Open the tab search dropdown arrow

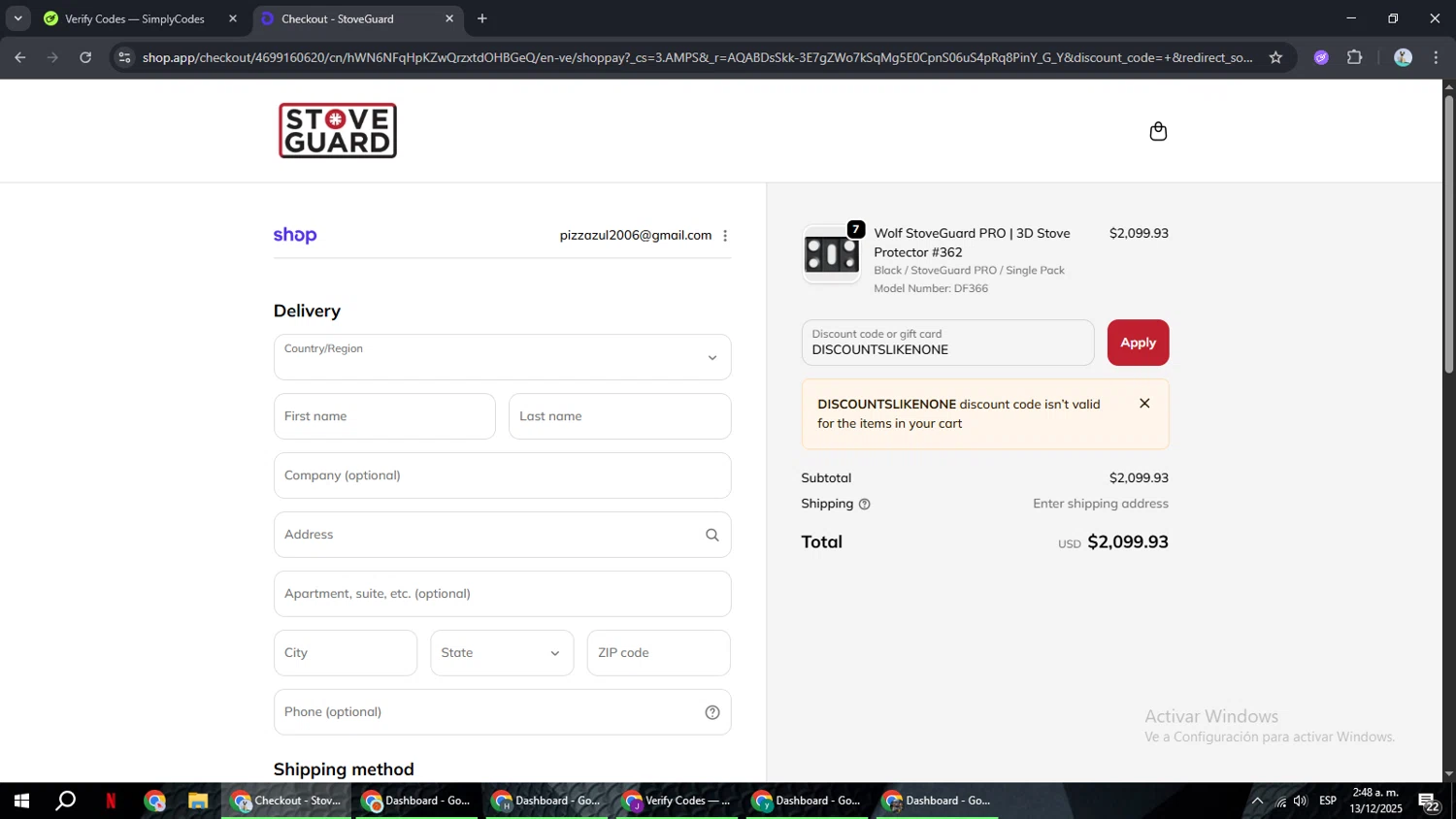click(17, 18)
